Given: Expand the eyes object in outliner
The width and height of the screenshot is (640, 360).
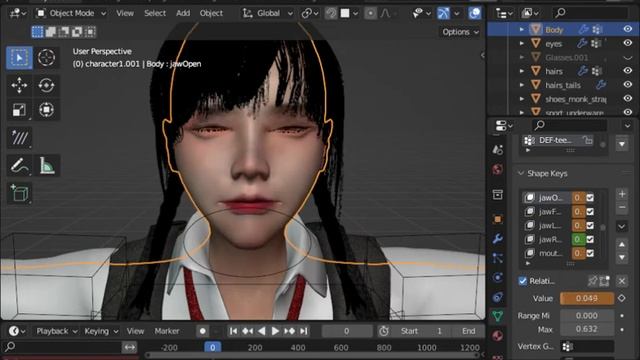Looking at the screenshot, I should pyautogui.click(x=522, y=43).
